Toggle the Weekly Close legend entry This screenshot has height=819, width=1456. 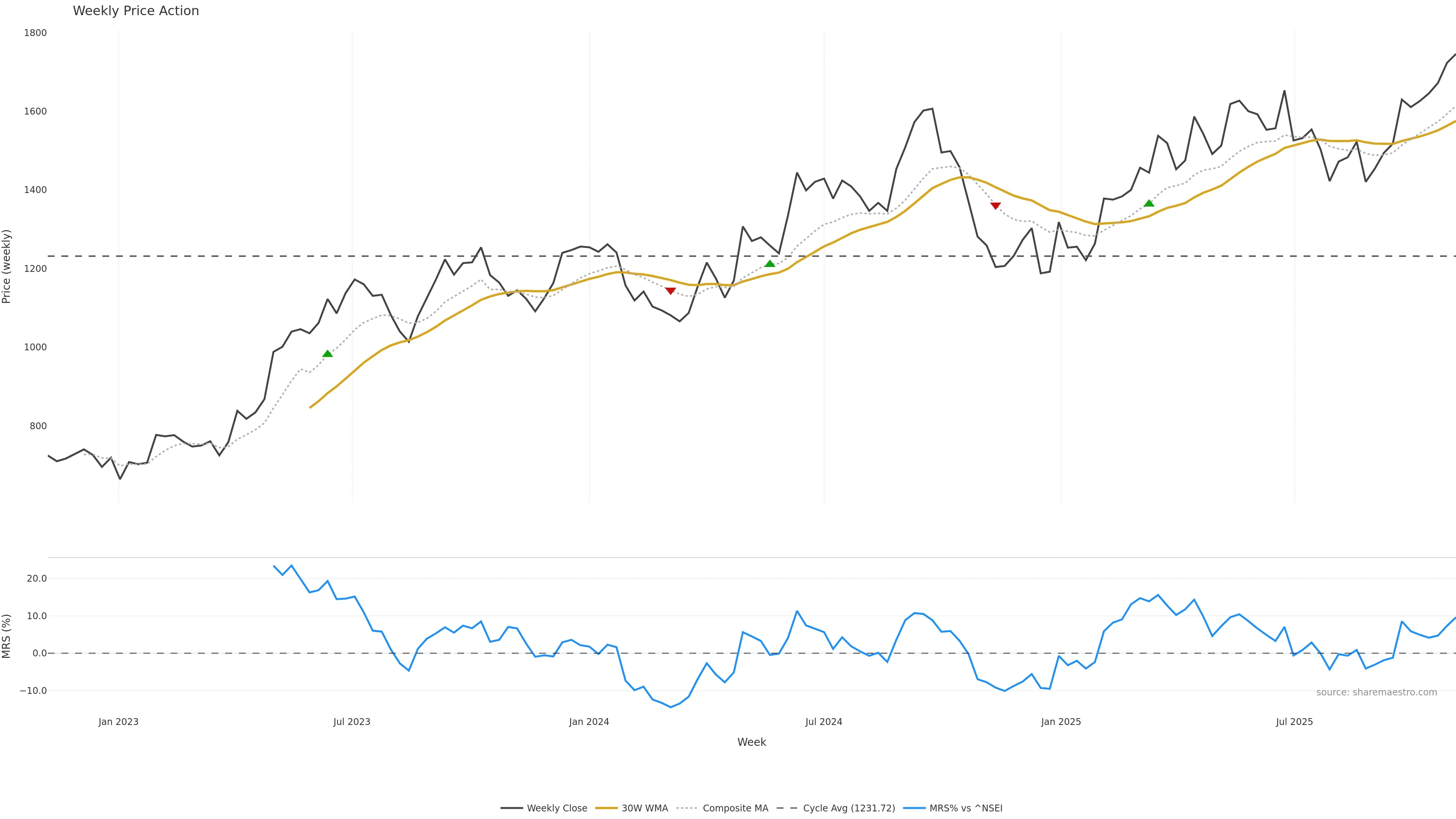pos(556,808)
